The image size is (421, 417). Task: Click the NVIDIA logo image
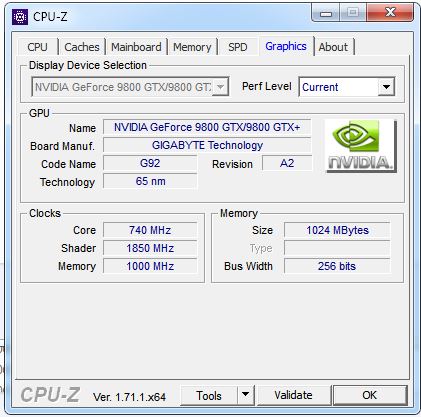point(361,146)
